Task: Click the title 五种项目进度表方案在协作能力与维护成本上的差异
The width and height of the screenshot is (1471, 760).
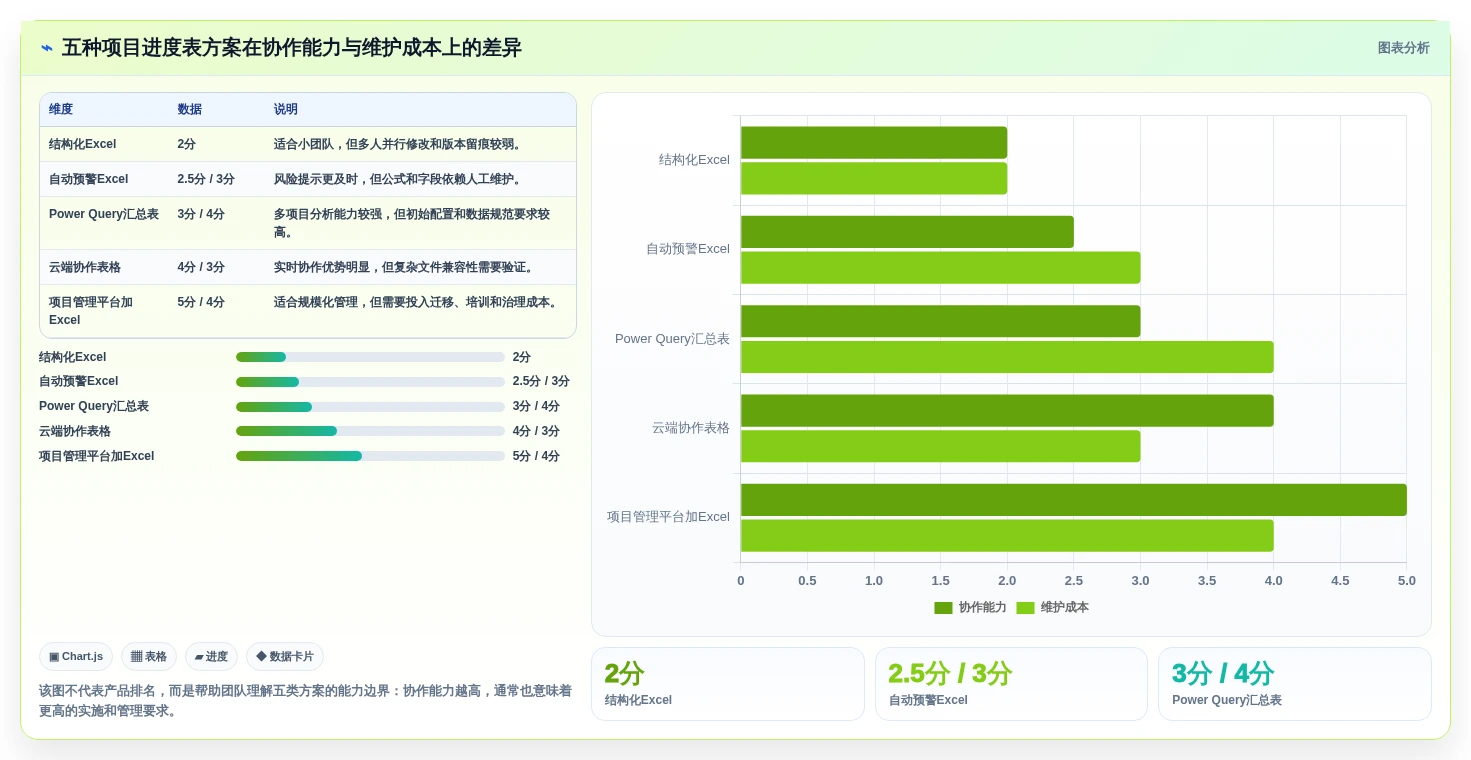Action: [x=292, y=48]
